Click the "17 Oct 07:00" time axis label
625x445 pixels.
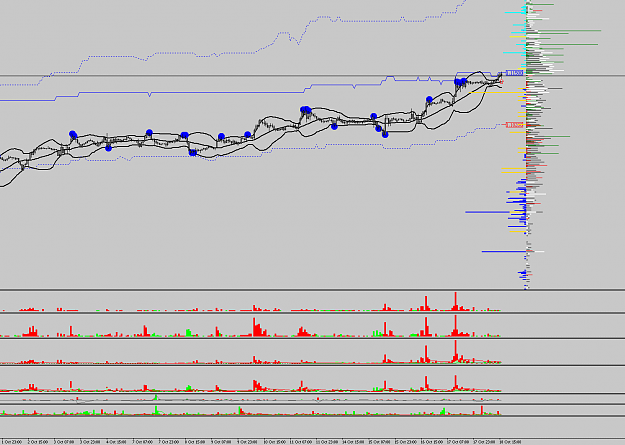click(458, 441)
